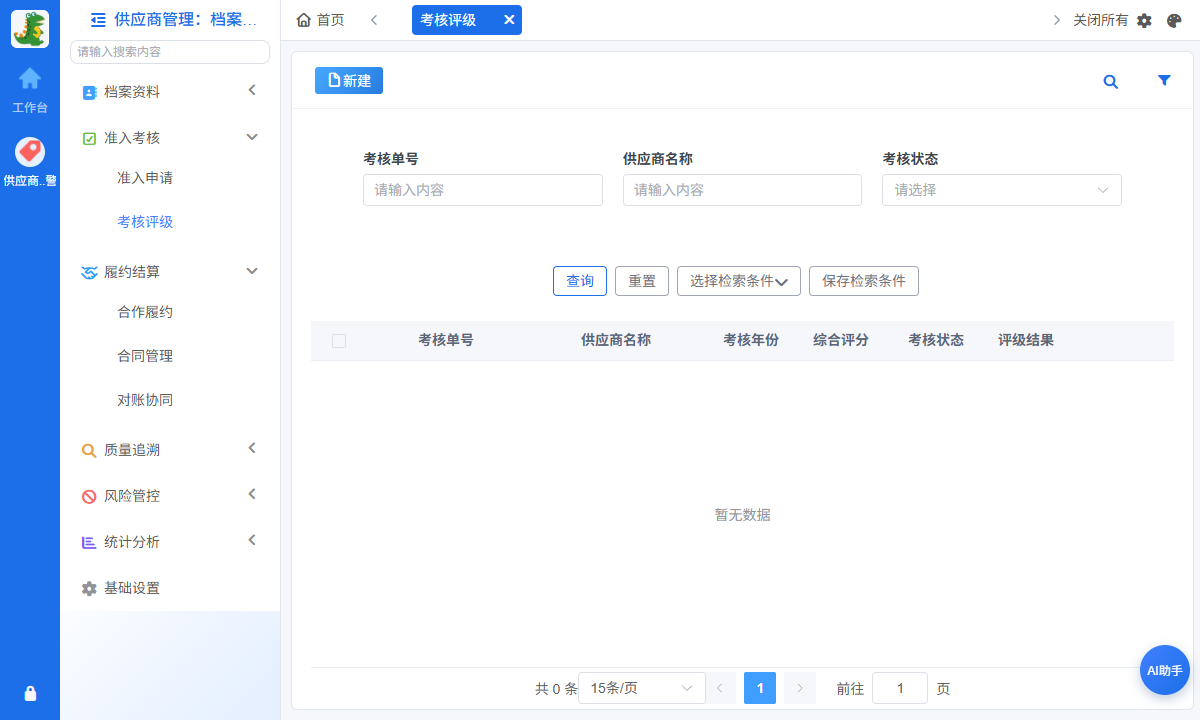This screenshot has height=720, width=1200.
Task: Open 考核评级 in the sidebar
Action: pos(145,222)
